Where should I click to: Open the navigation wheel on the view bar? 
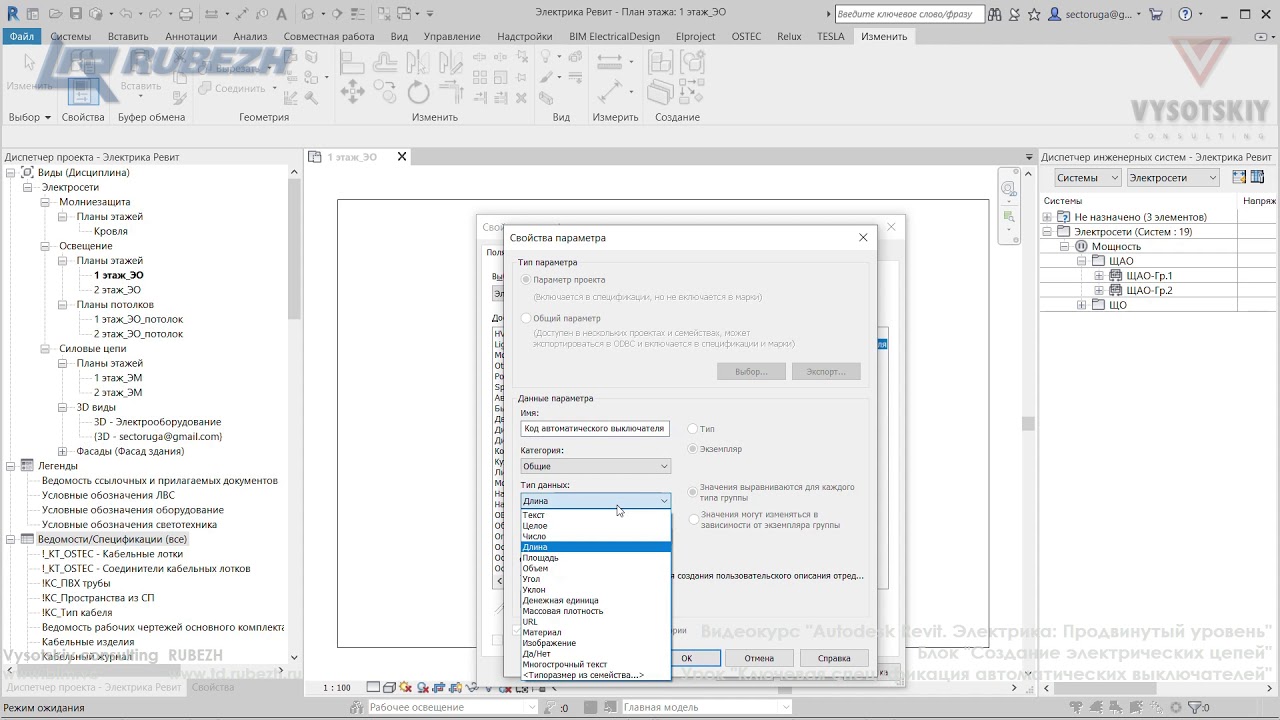pyautogui.click(x=1008, y=189)
